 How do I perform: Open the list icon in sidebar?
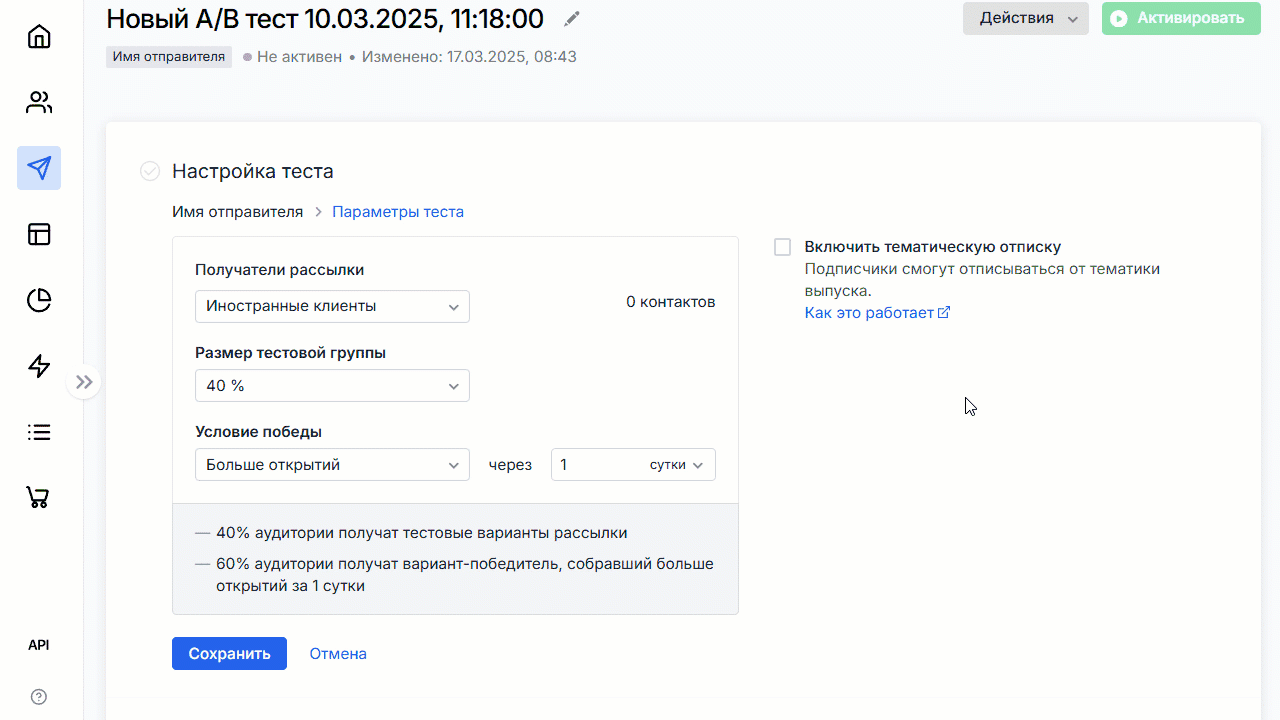[39, 432]
